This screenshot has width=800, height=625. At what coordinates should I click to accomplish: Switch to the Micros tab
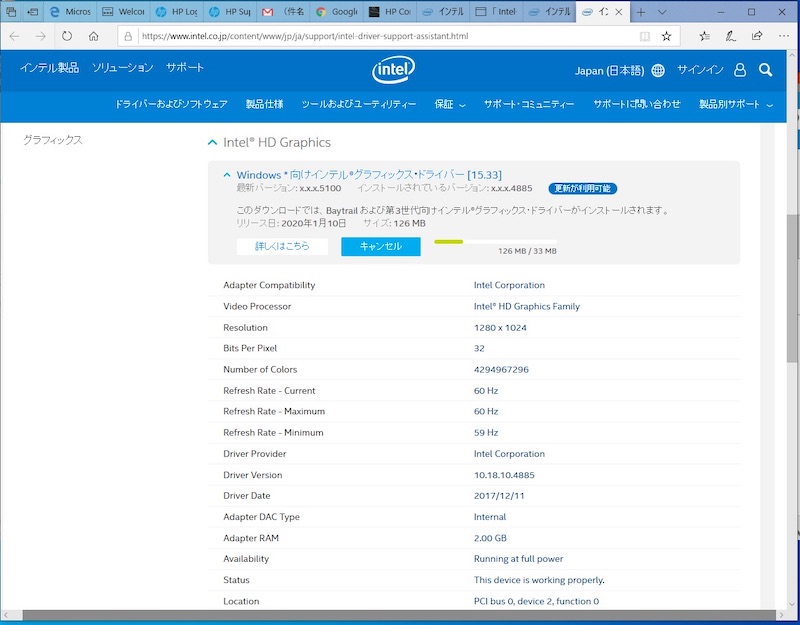pyautogui.click(x=68, y=12)
